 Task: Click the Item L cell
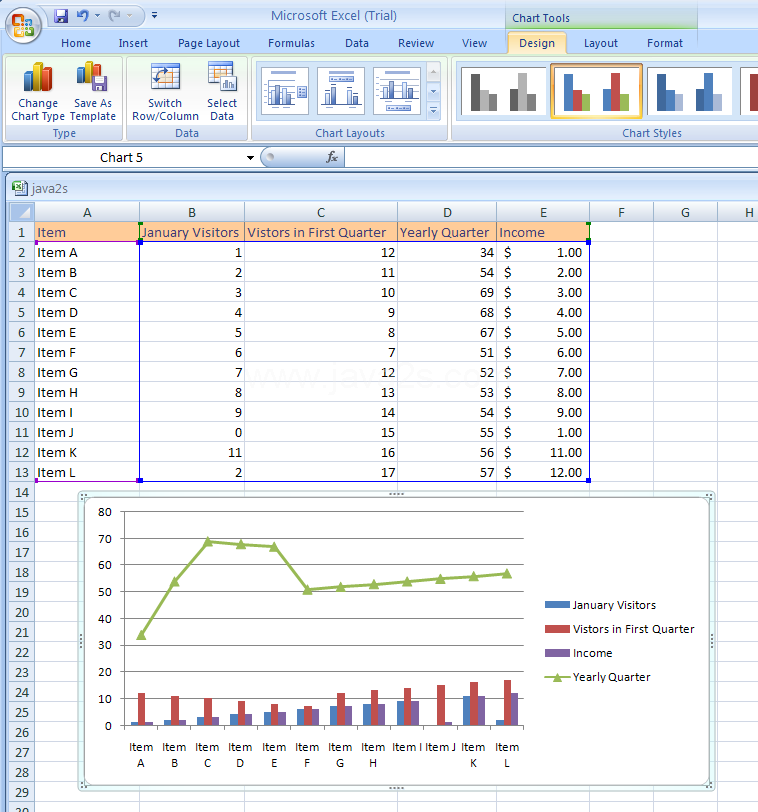(87, 472)
